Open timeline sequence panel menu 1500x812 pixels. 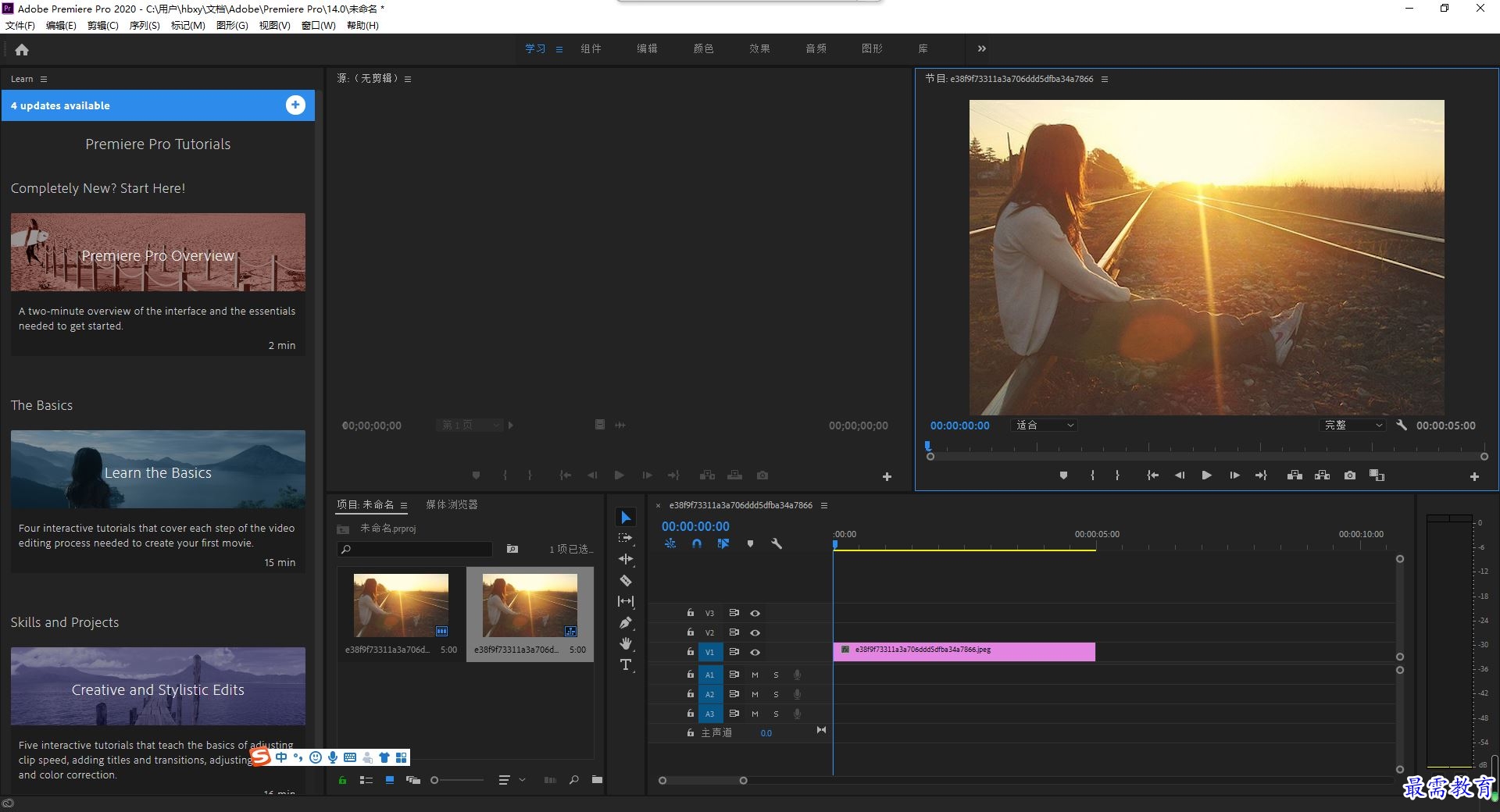click(x=823, y=505)
